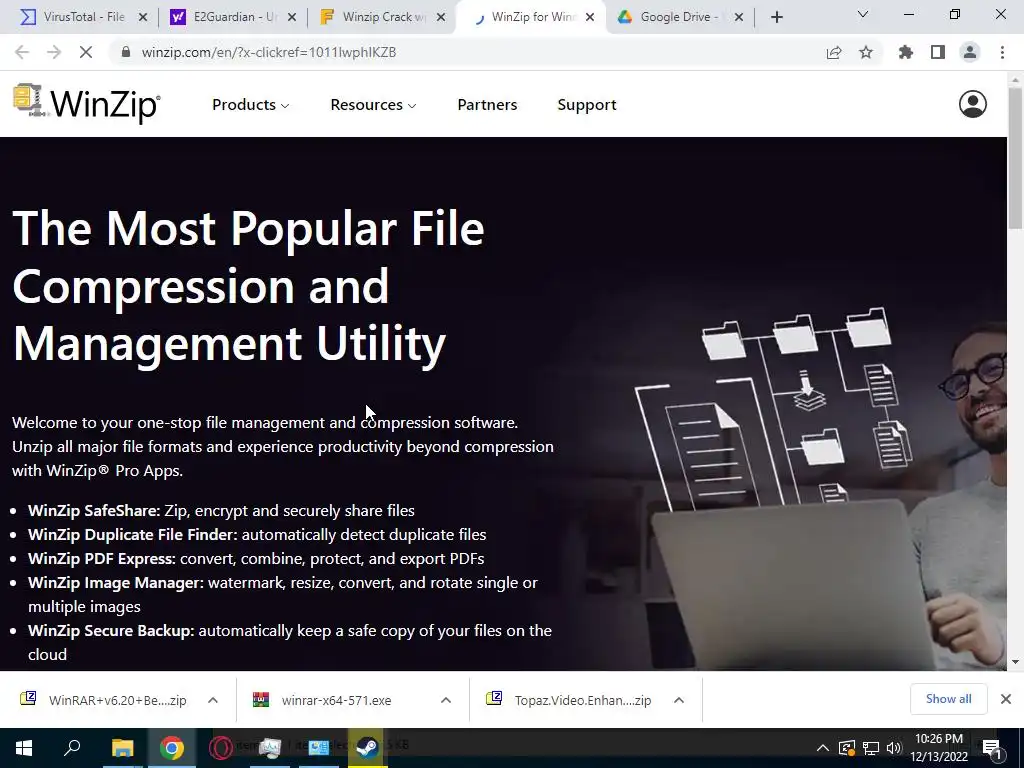This screenshot has width=1024, height=768.
Task: Close the VirusTotal tab
Action: [143, 18]
